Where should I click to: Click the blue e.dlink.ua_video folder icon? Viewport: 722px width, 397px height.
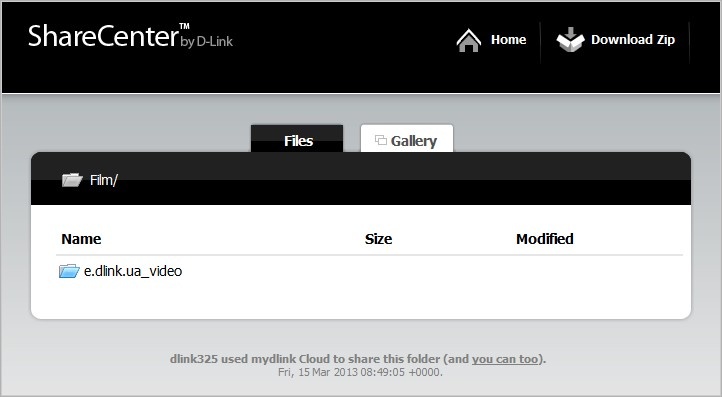pyautogui.click(x=69, y=271)
